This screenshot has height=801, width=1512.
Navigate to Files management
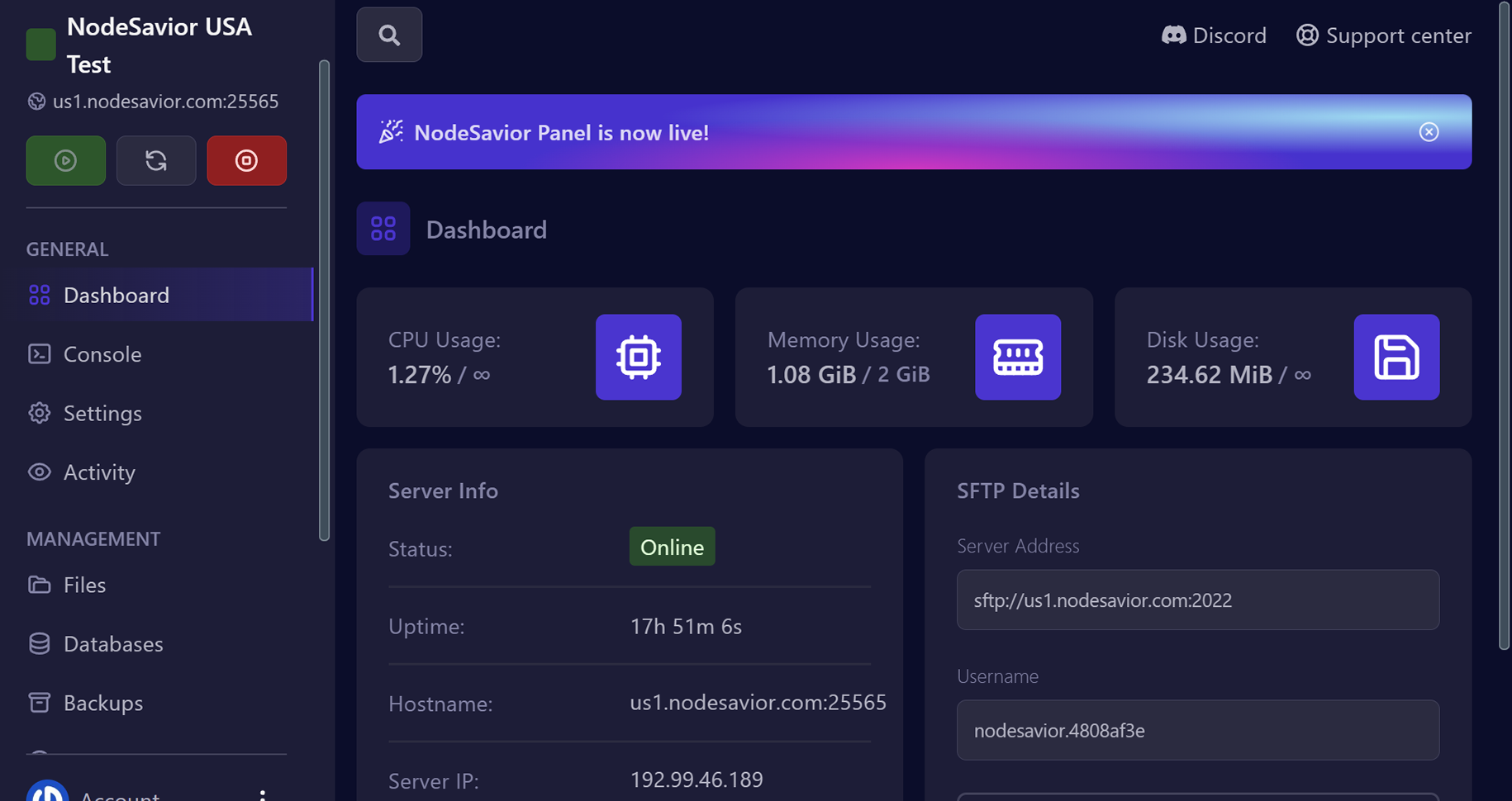(84, 585)
